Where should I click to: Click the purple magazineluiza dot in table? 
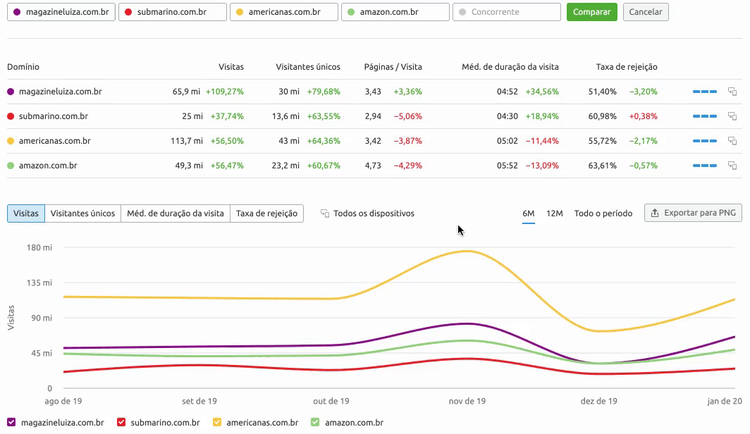pyautogui.click(x=11, y=91)
